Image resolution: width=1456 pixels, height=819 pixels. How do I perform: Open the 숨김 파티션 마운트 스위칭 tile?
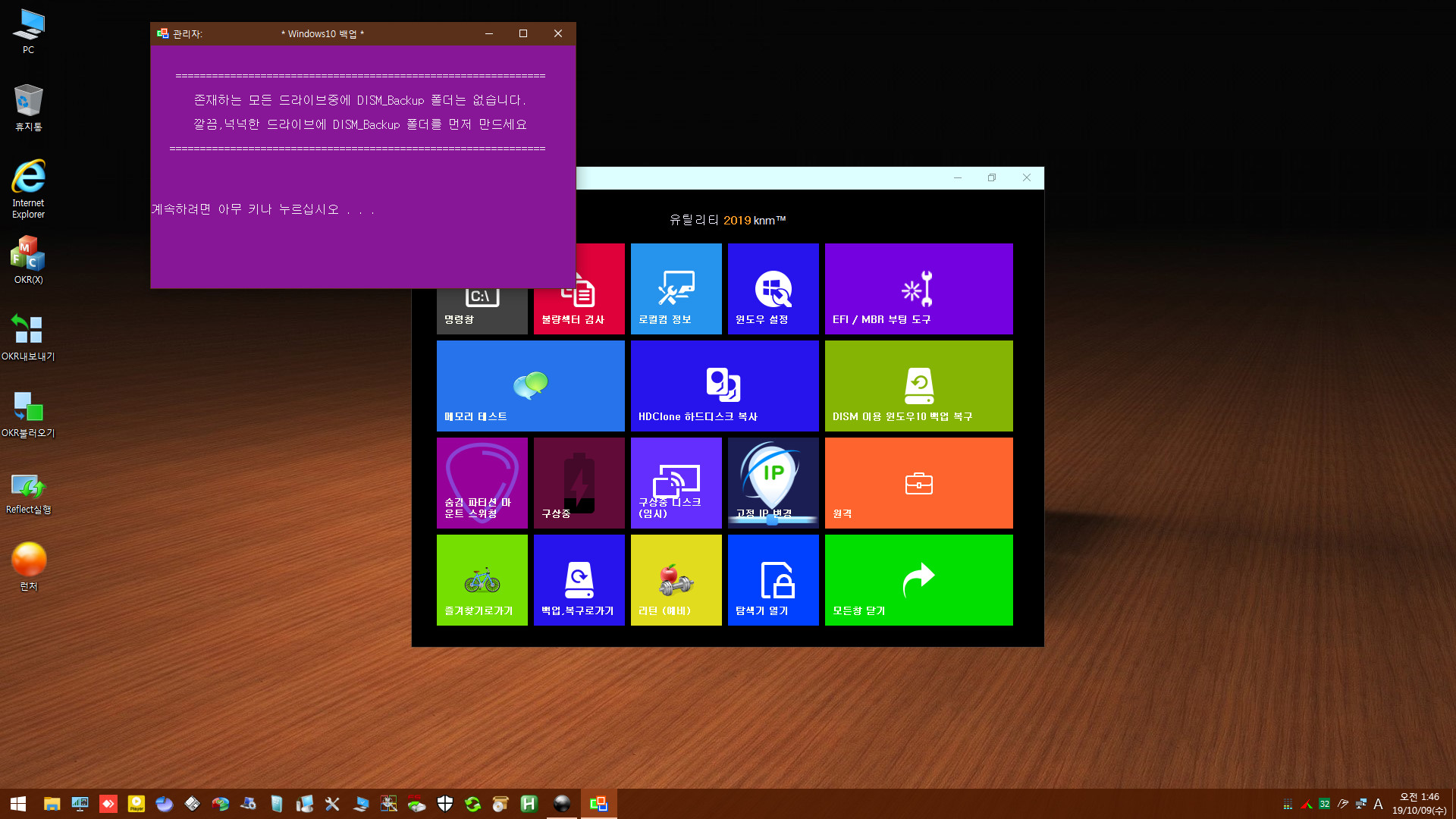pyautogui.click(x=482, y=483)
